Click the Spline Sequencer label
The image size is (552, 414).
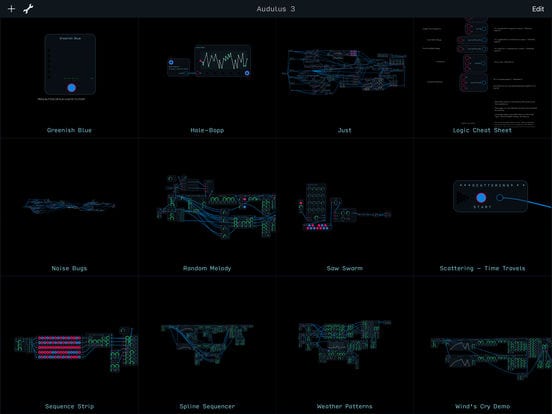click(x=207, y=406)
